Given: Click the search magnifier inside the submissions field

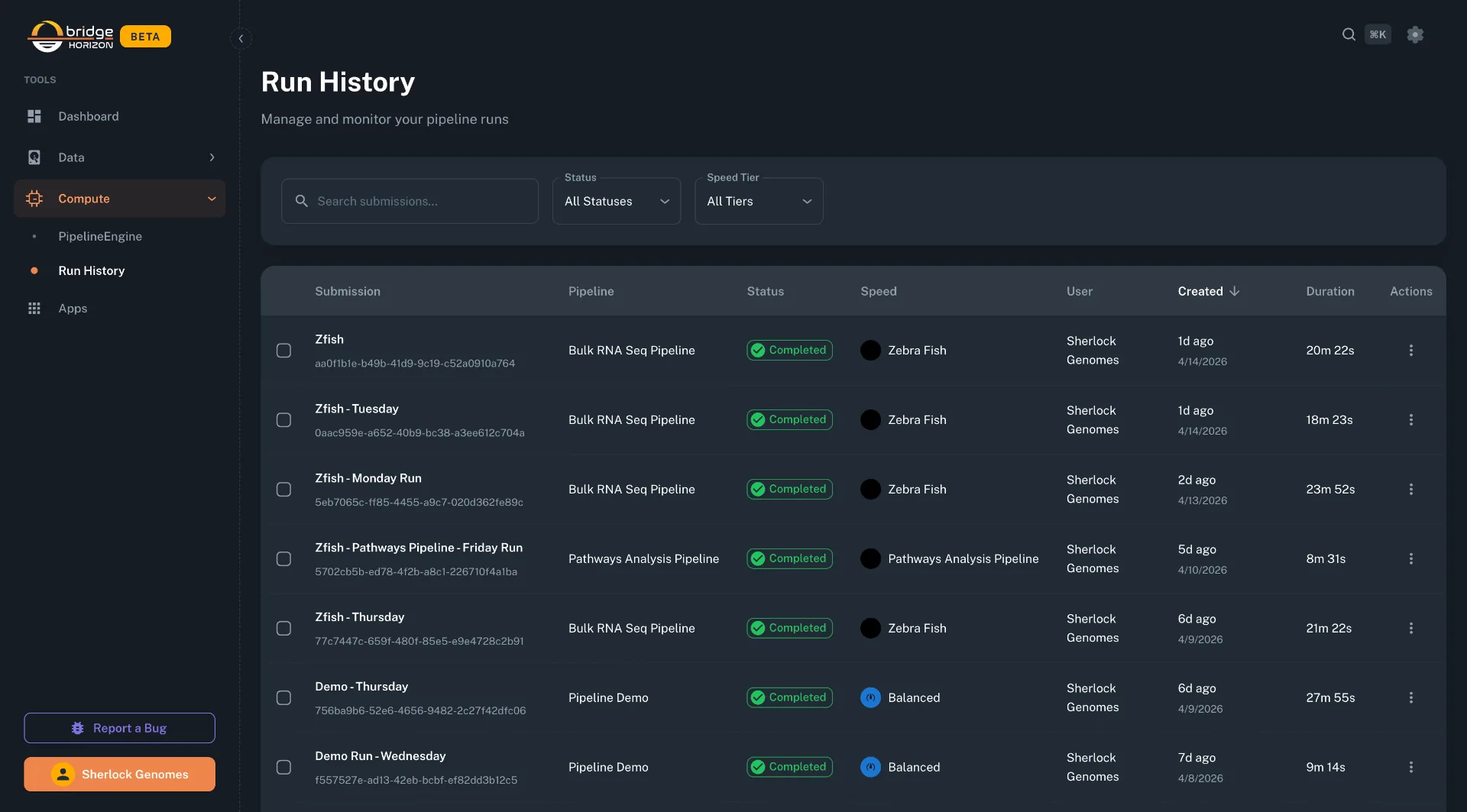Looking at the screenshot, I should point(302,201).
